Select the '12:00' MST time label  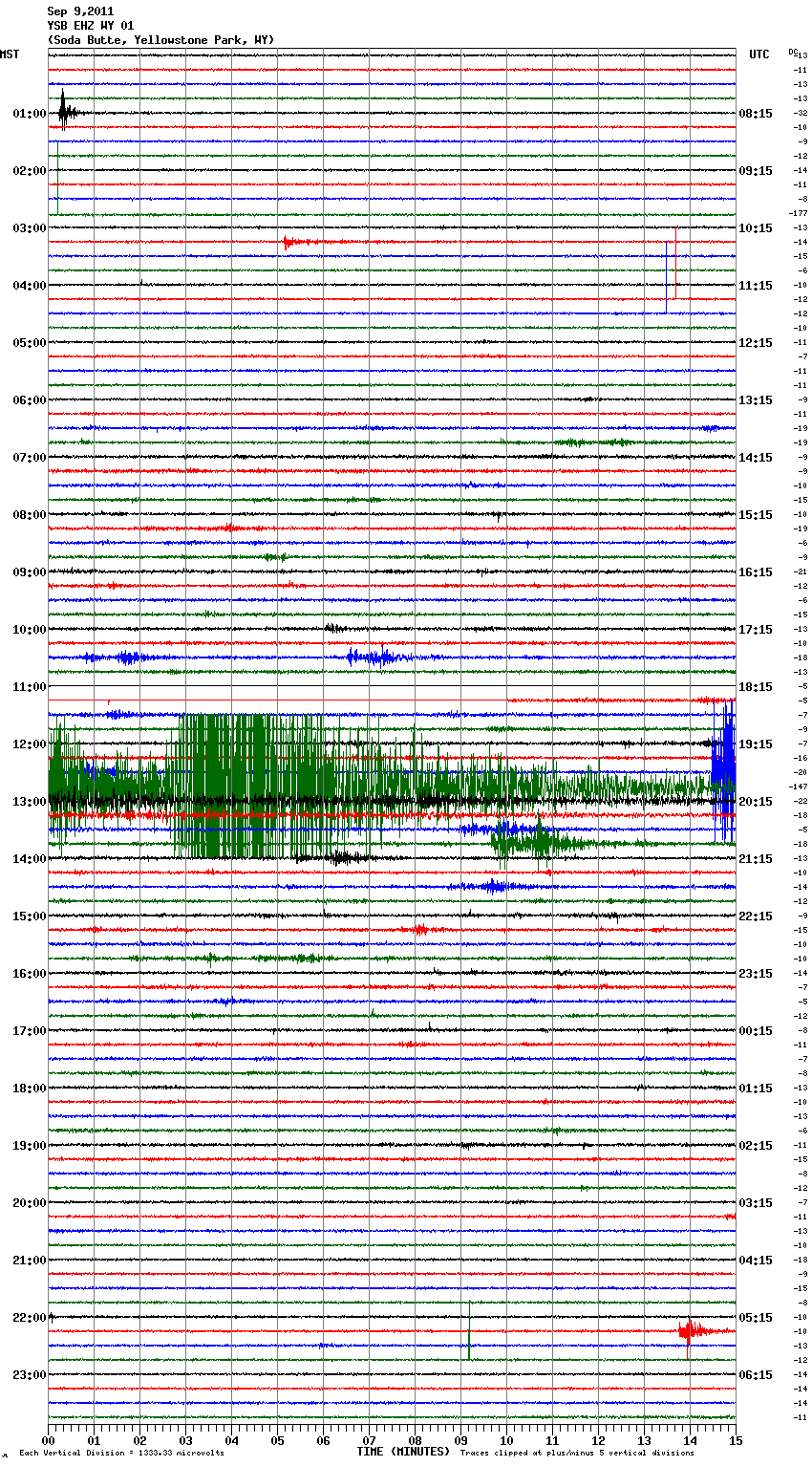(30, 744)
